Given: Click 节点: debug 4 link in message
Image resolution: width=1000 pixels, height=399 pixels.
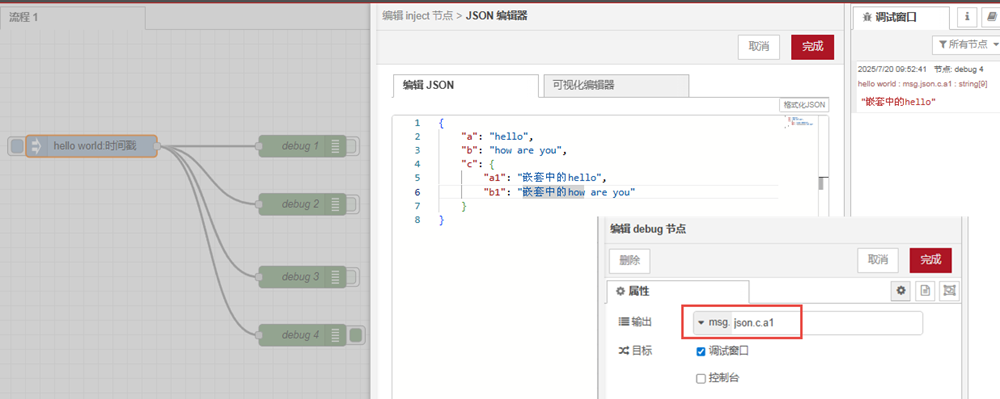Looking at the screenshot, I should coord(958,69).
